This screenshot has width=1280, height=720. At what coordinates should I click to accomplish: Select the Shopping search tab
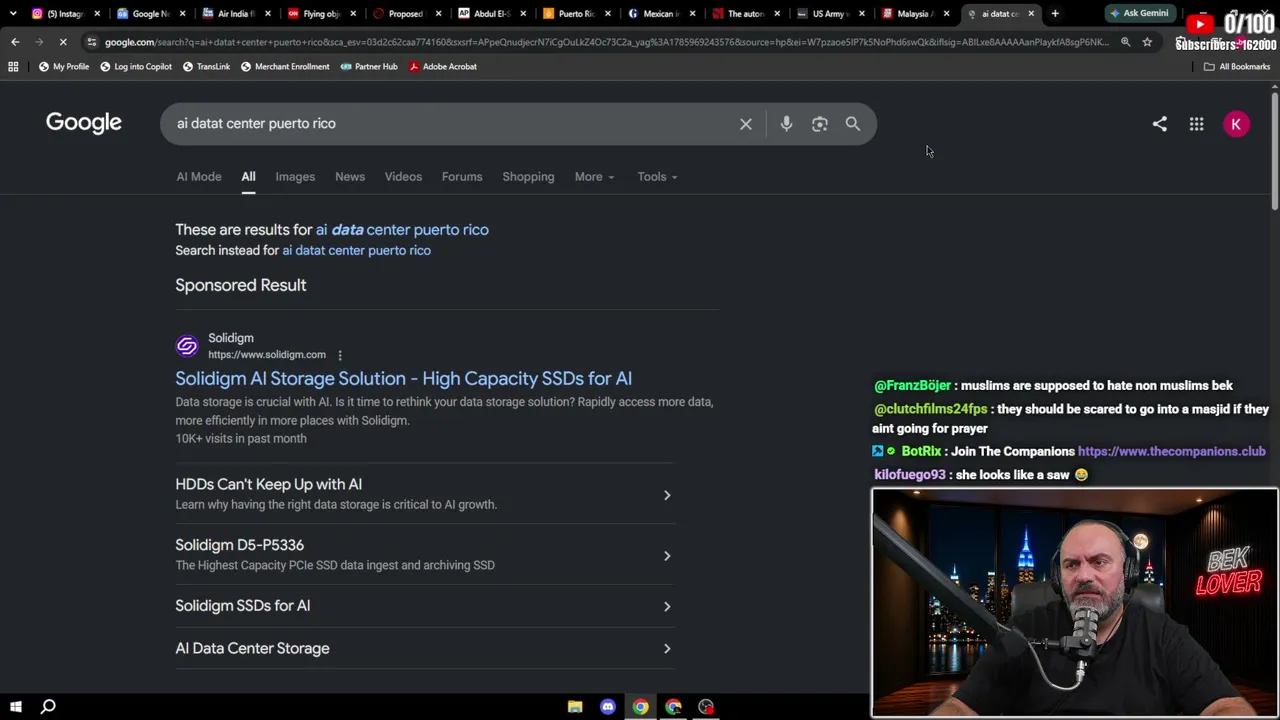[x=528, y=177]
